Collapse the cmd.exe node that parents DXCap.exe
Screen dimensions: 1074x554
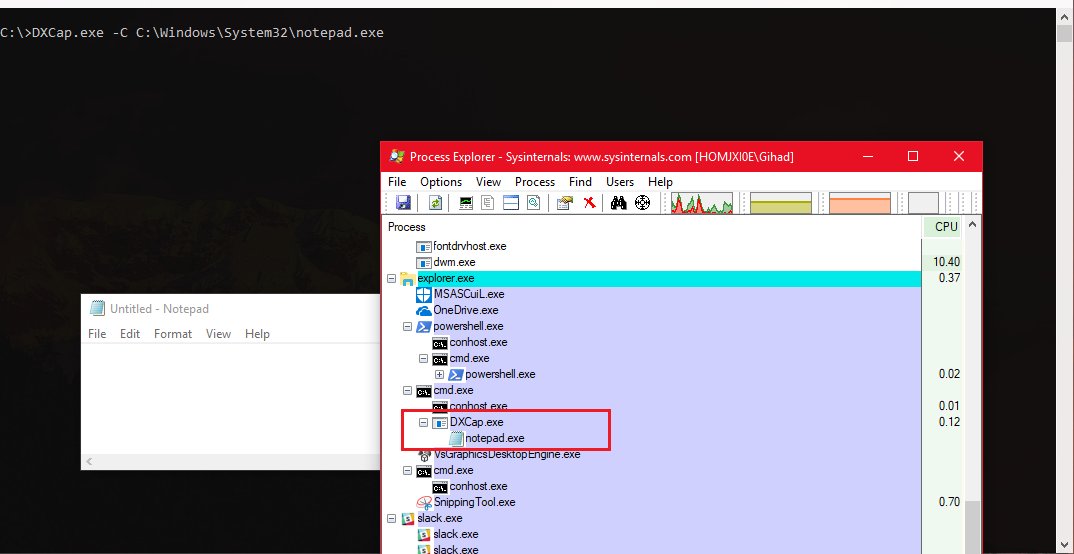(408, 391)
